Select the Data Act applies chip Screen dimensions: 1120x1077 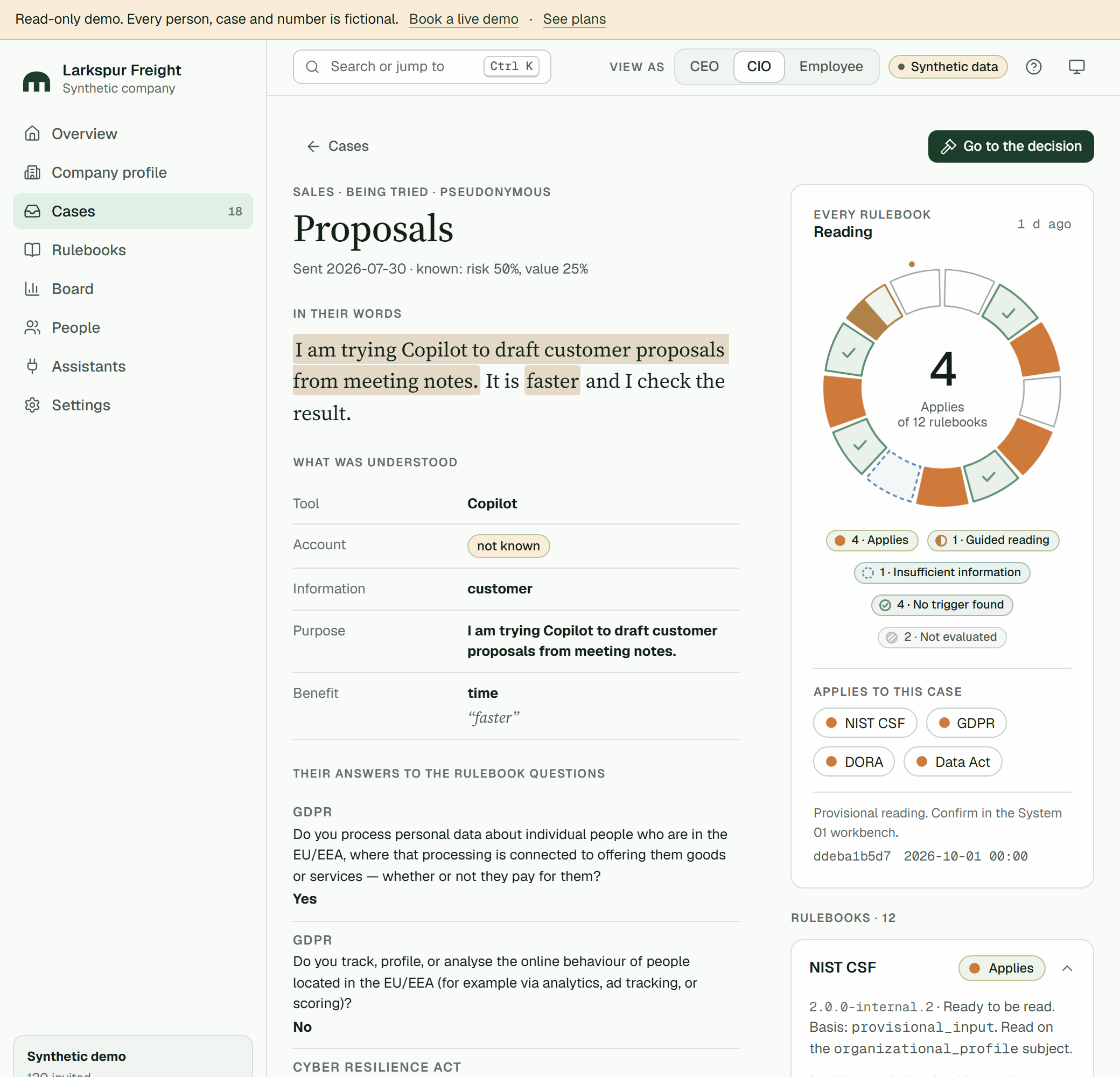tap(953, 761)
